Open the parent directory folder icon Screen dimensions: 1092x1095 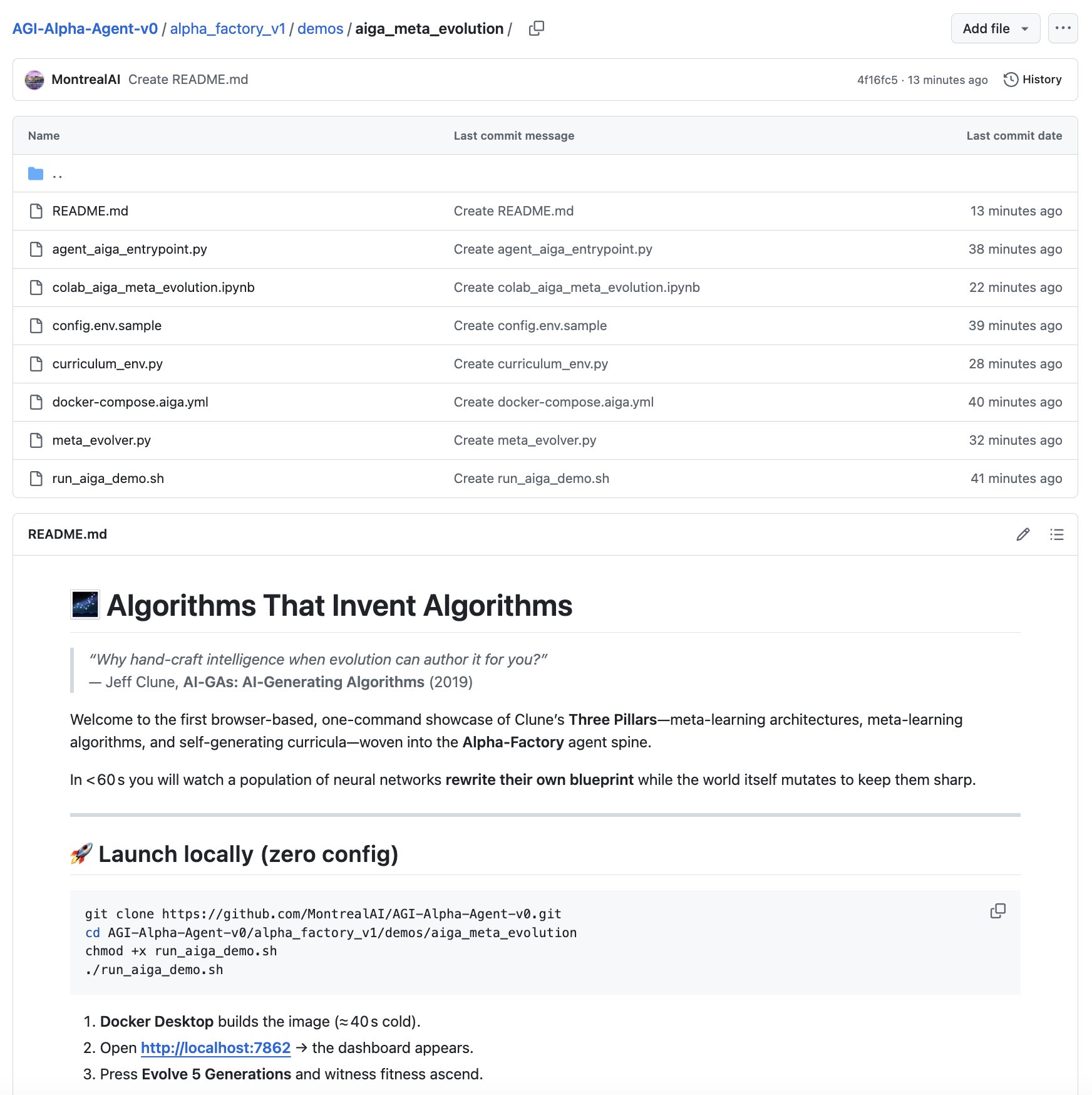point(36,174)
